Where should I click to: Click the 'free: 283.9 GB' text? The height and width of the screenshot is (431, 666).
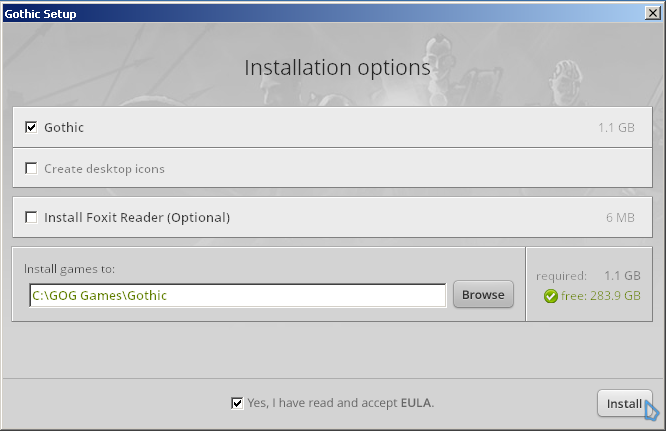601,296
